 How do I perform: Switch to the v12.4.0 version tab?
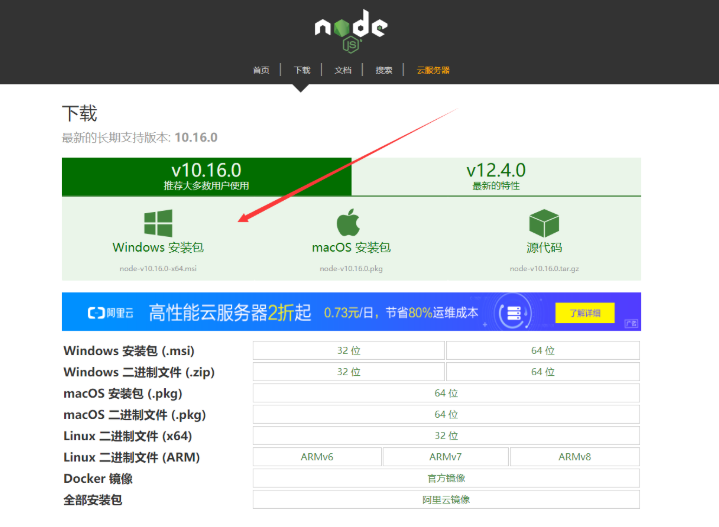click(x=496, y=177)
